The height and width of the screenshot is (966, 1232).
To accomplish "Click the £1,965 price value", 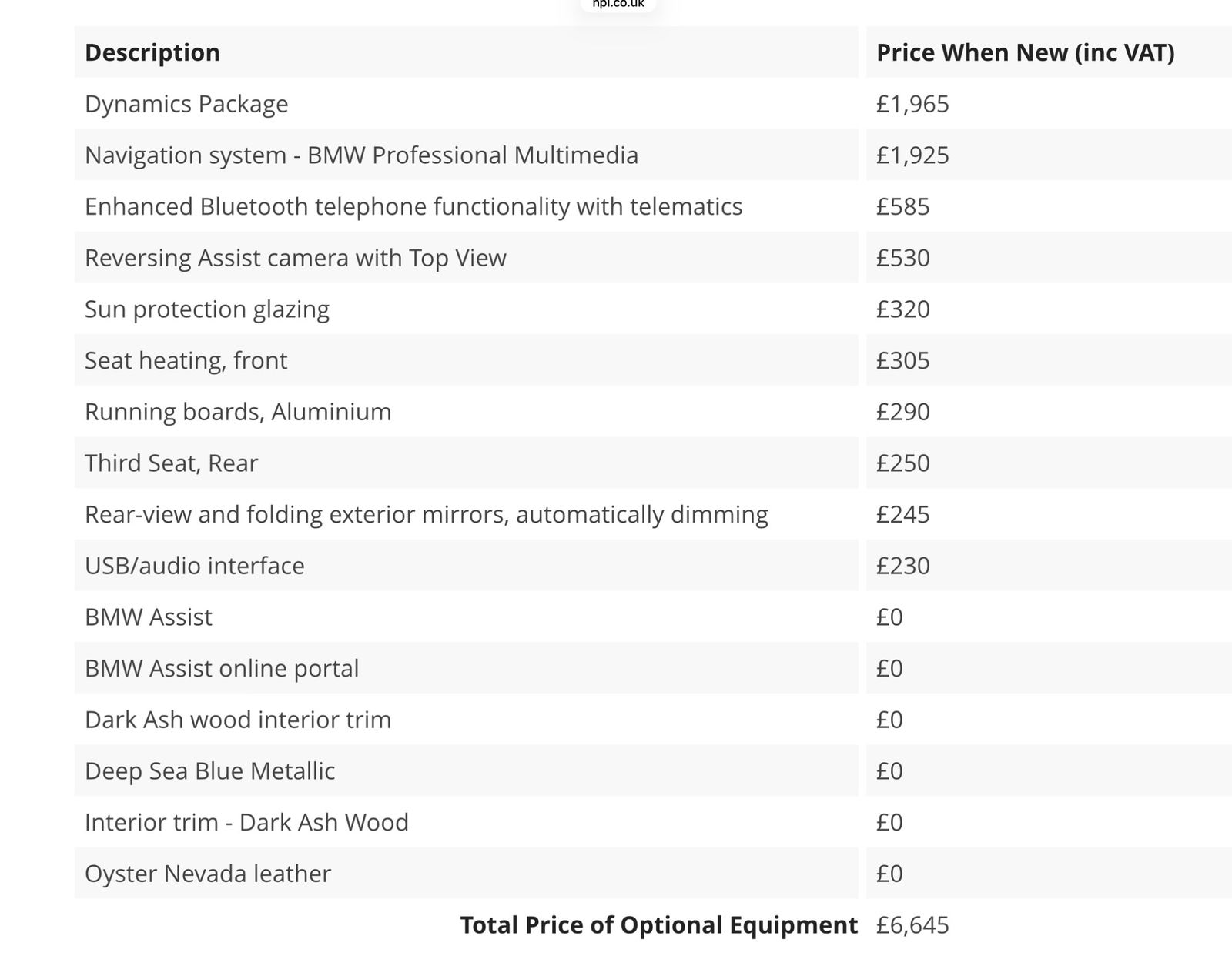I will (x=912, y=104).
